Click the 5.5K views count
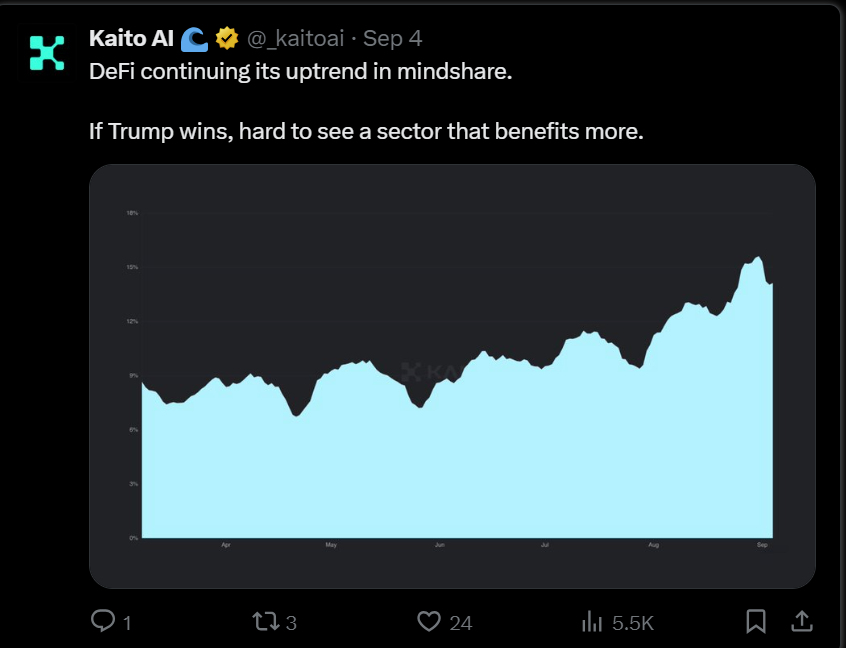 pos(633,623)
